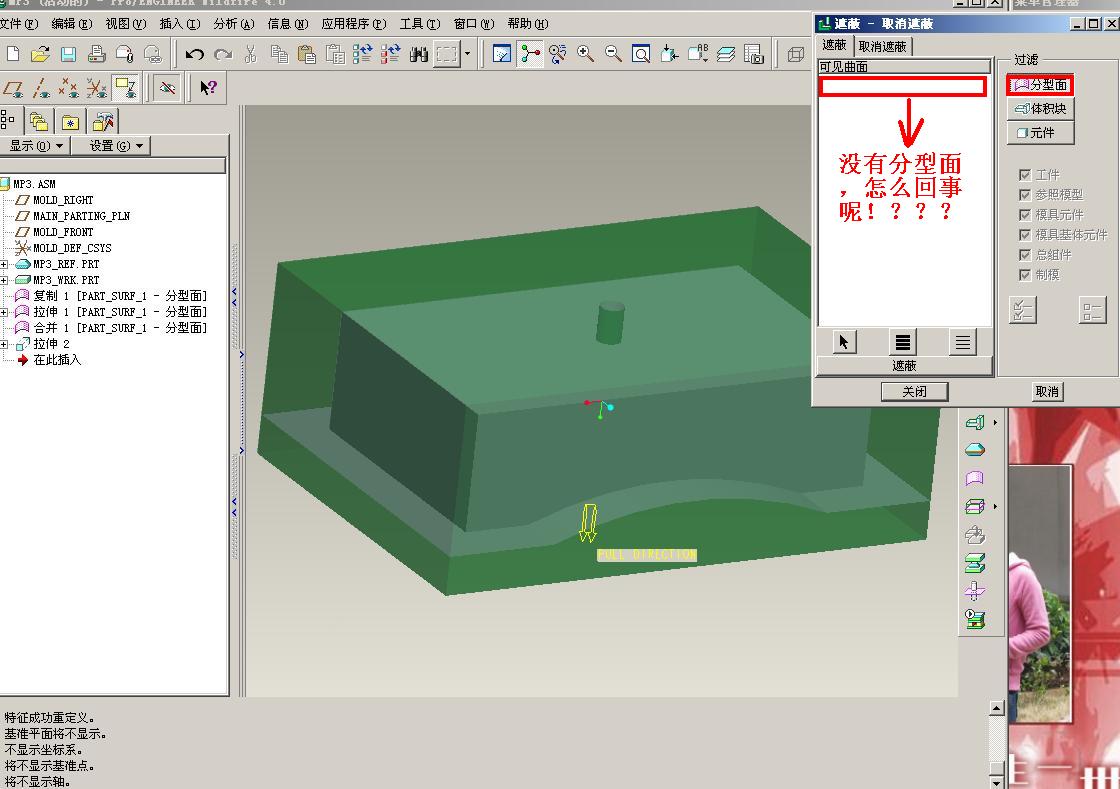Click the mold layout icon at toolbar bottom
This screenshot has width=1120, height=789.
click(x=975, y=619)
